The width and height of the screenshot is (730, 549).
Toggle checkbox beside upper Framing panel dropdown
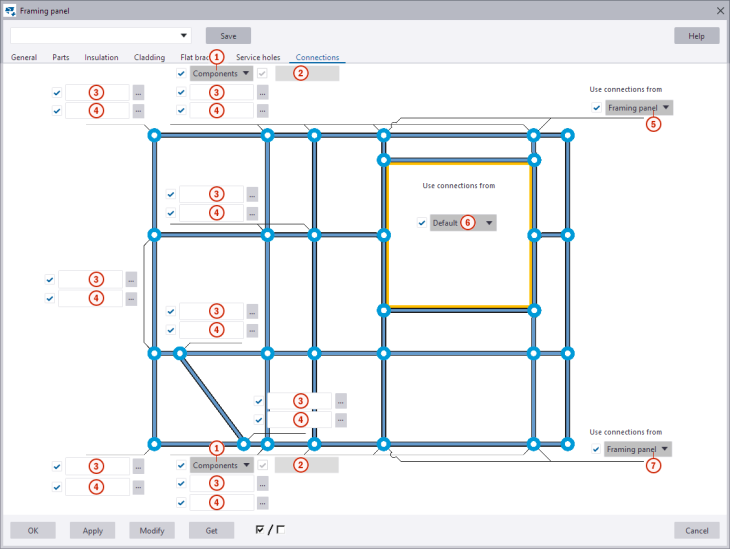596,108
